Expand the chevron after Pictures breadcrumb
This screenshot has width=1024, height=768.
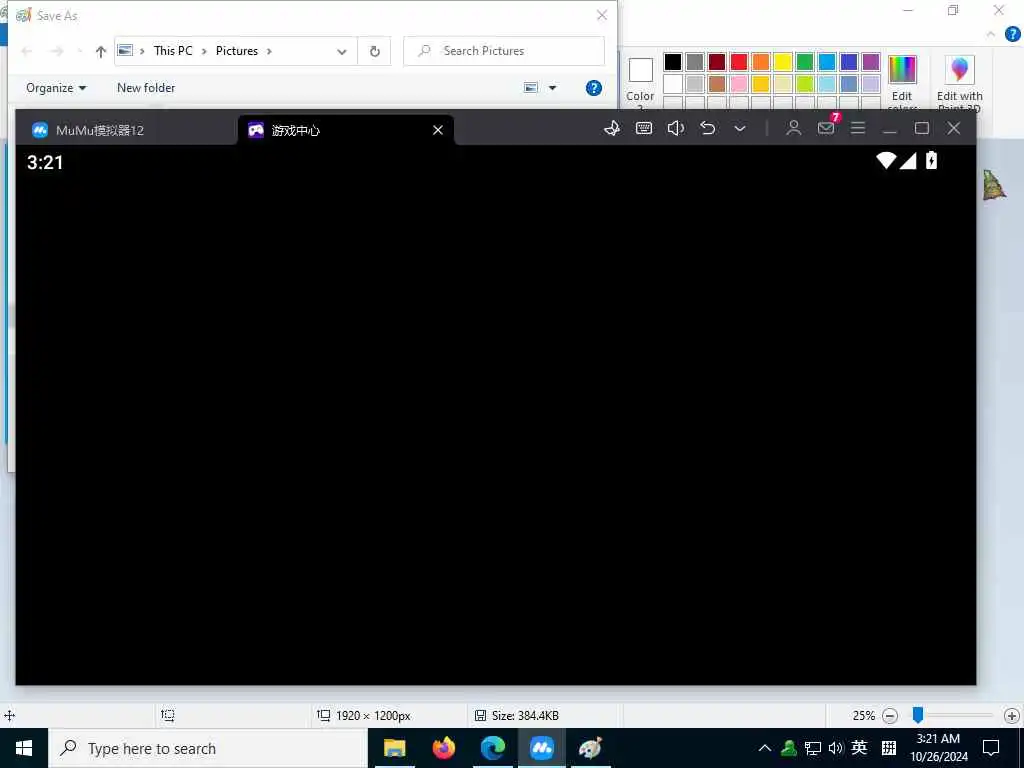[269, 51]
